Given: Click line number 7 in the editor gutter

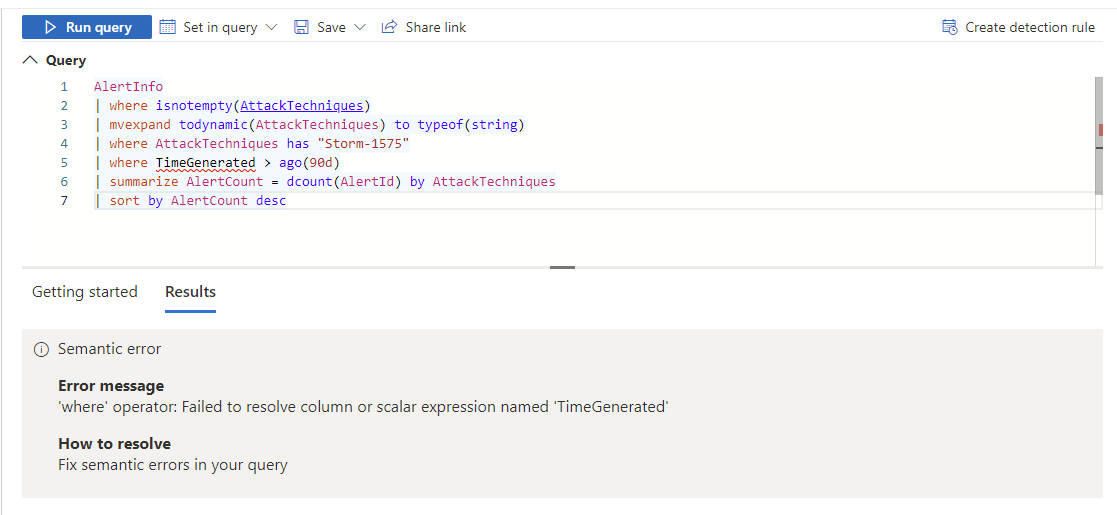Looking at the screenshot, I should (x=64, y=201).
